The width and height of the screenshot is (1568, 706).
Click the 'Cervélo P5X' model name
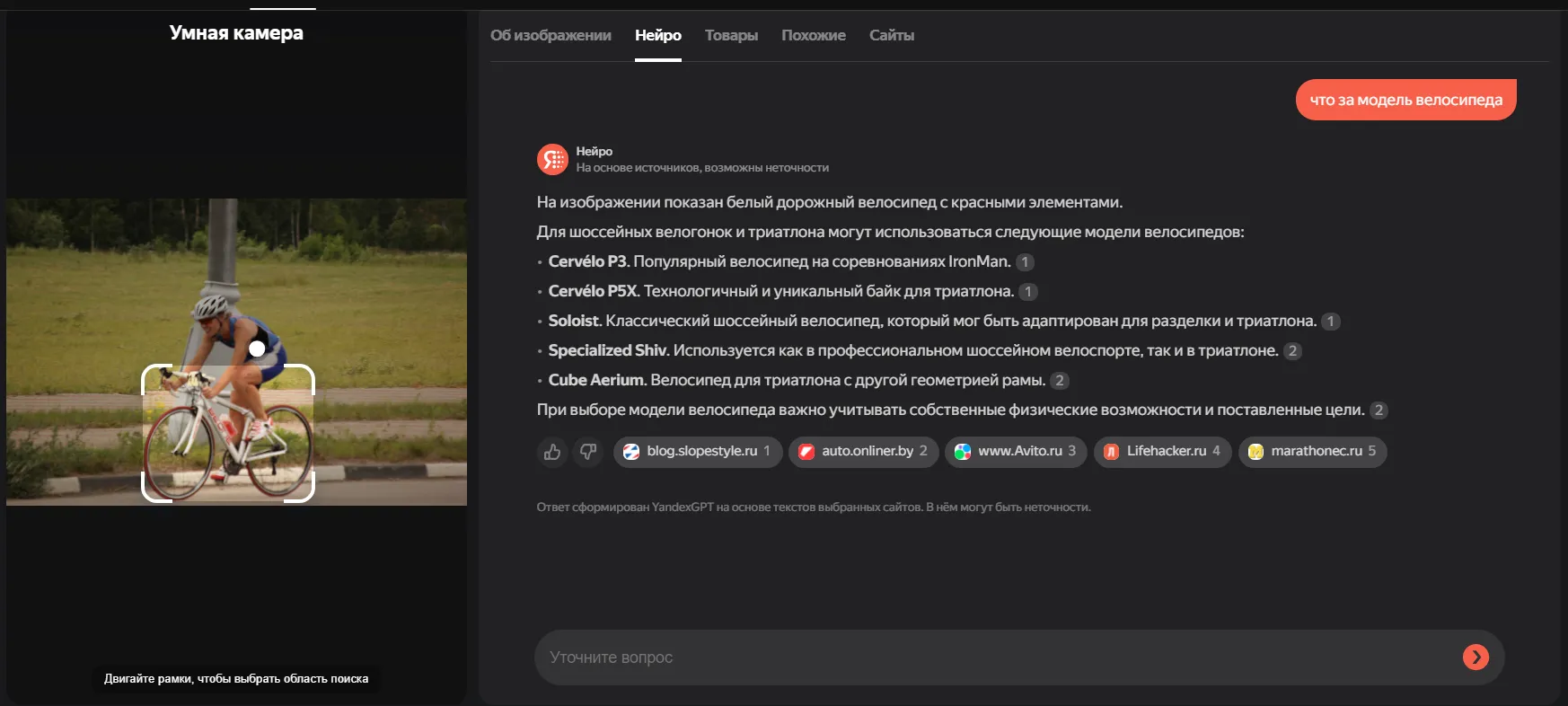click(x=593, y=291)
